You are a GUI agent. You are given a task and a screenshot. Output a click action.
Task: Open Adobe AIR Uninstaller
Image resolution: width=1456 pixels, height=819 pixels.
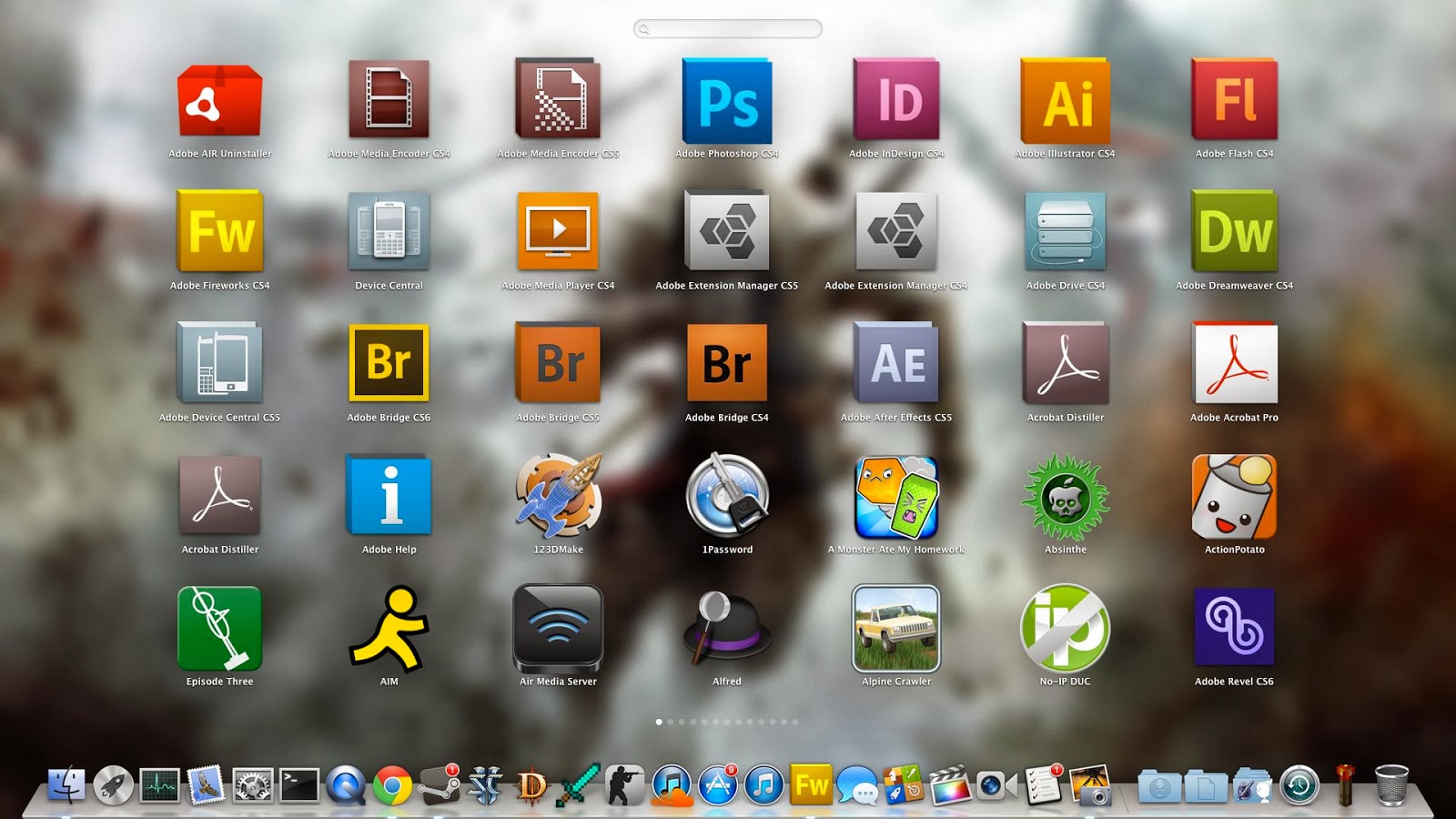click(x=219, y=100)
